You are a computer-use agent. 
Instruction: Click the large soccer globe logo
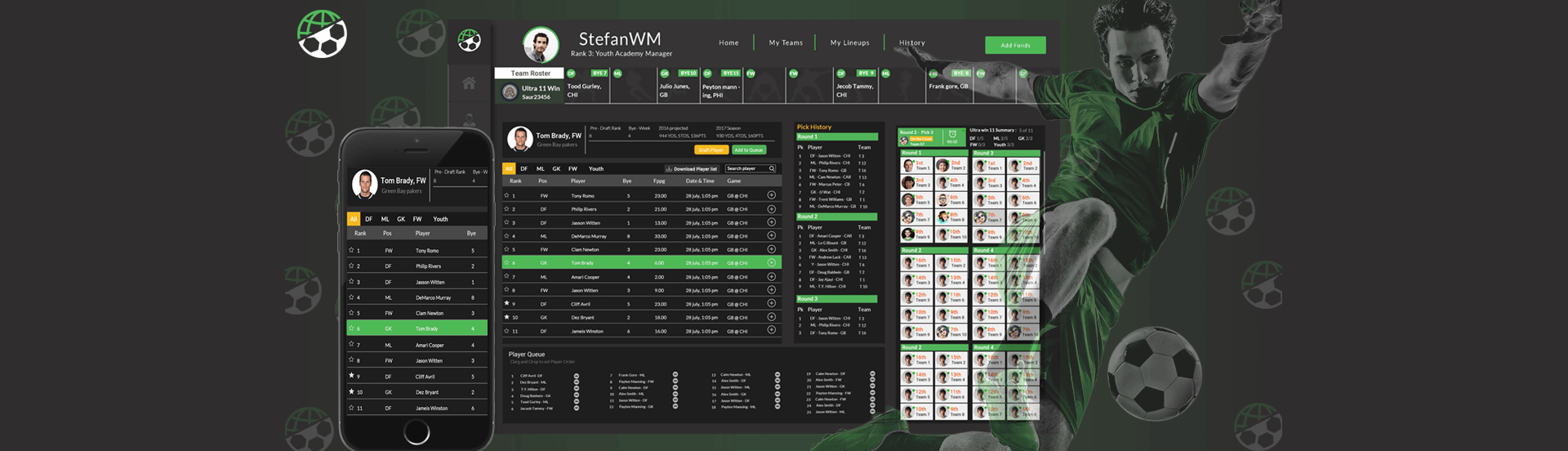[x=322, y=33]
